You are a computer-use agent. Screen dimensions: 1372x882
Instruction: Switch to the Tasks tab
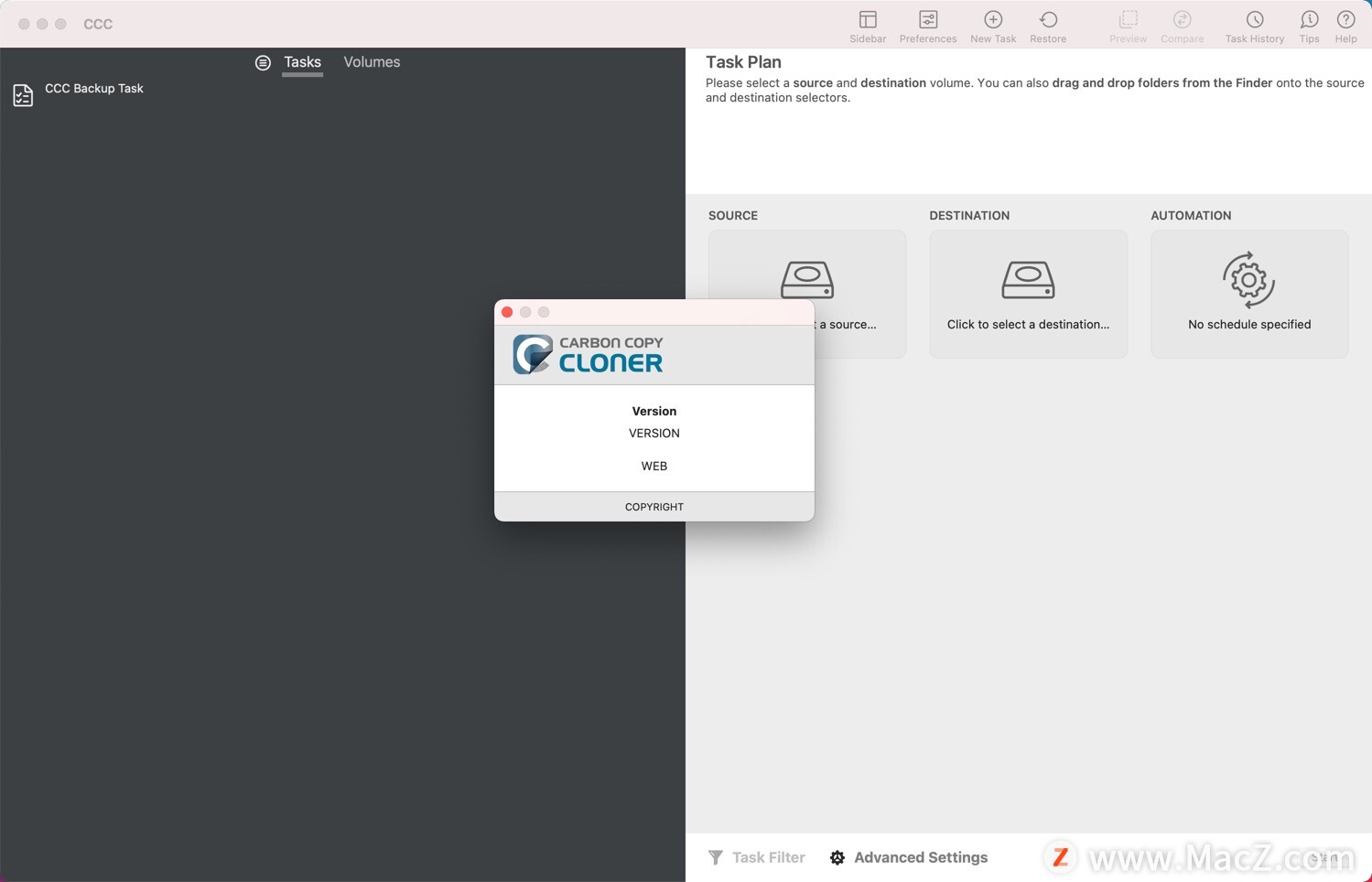point(302,62)
